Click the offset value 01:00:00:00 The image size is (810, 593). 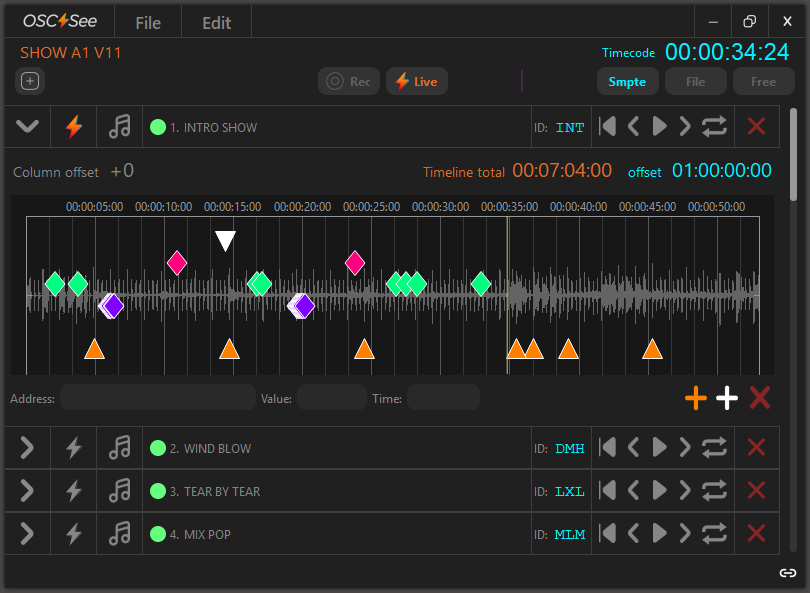(x=722, y=170)
